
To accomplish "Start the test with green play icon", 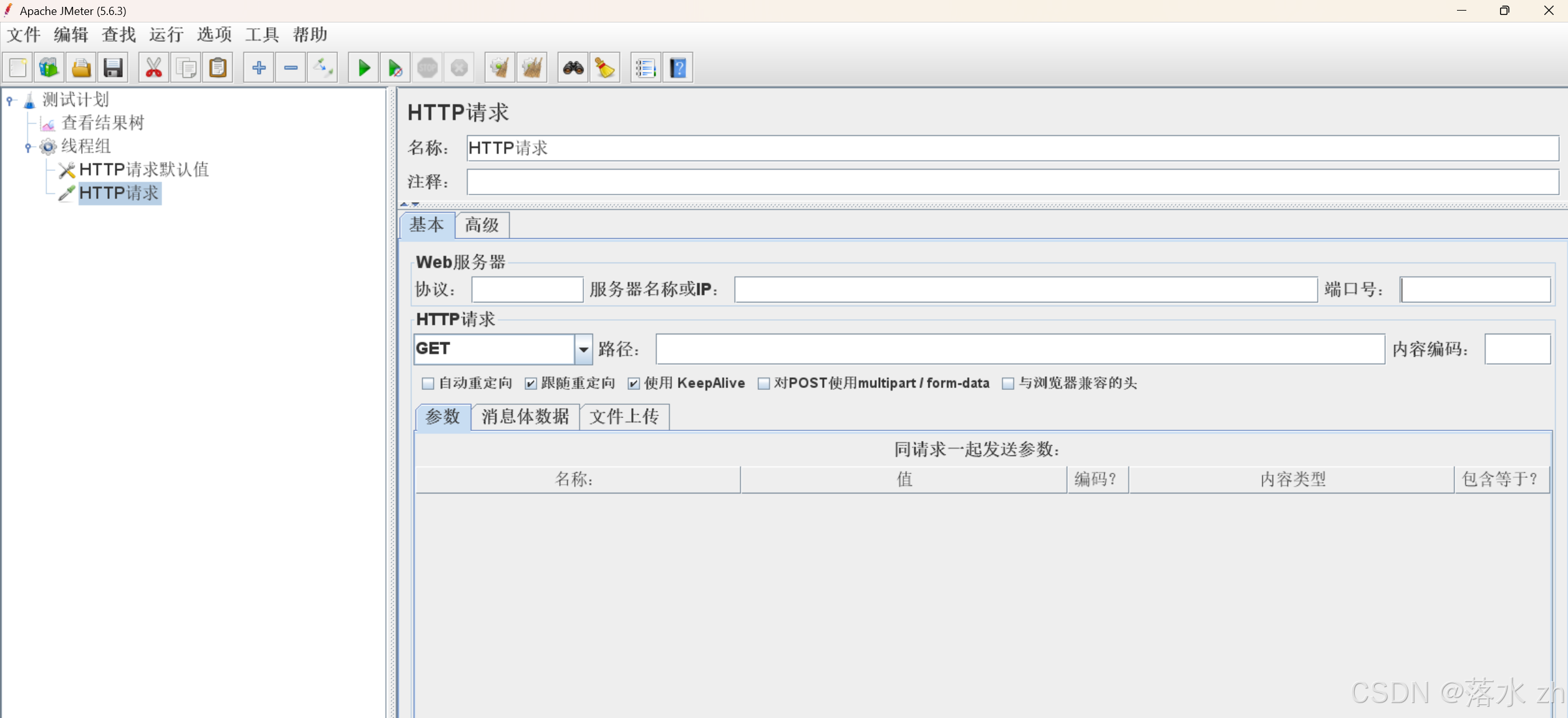I will point(364,67).
